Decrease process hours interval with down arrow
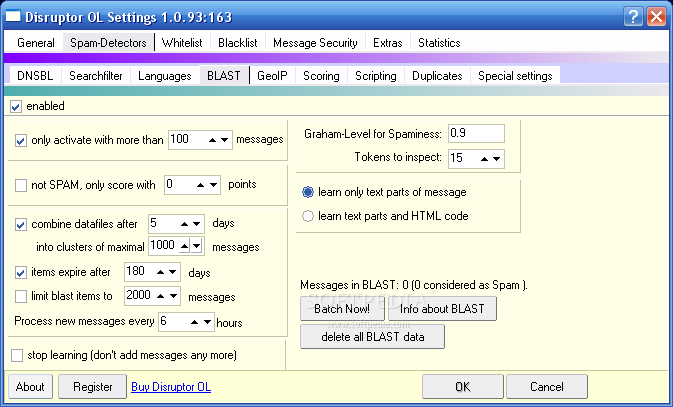 coord(207,322)
